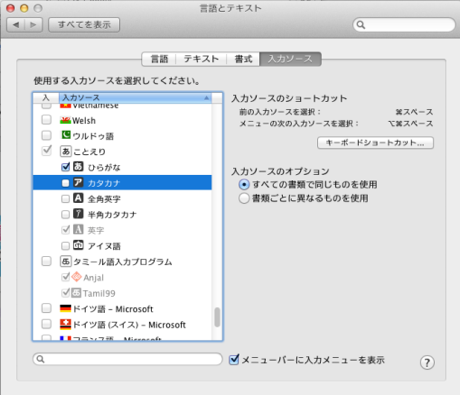Click the Anjal orange diamond icon
Viewport: 460px width, 395px height.
click(x=76, y=277)
